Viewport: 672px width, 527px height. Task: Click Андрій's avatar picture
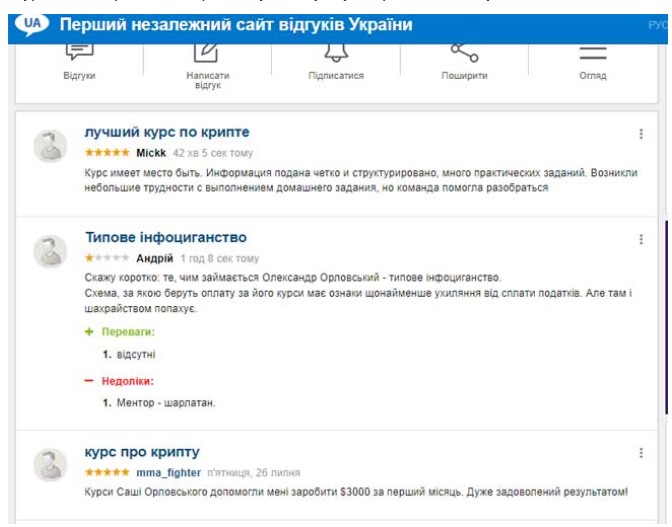(x=51, y=251)
